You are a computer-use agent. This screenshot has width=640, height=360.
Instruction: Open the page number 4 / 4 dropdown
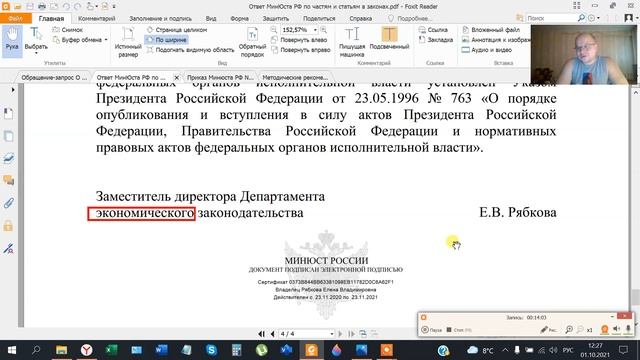pos(332,334)
